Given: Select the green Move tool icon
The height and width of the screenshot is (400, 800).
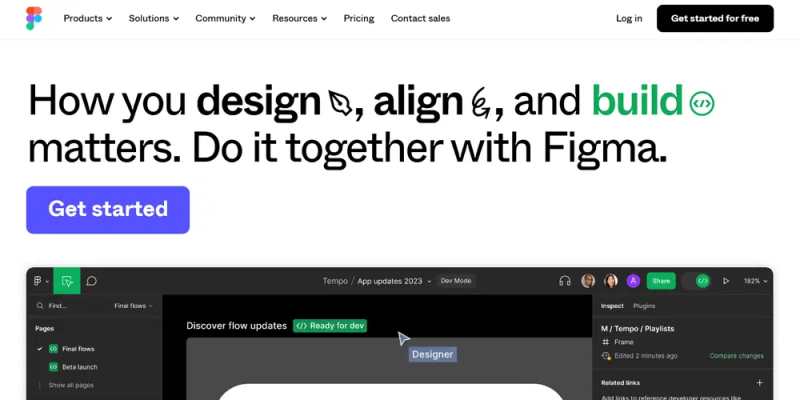Looking at the screenshot, I should [x=67, y=281].
